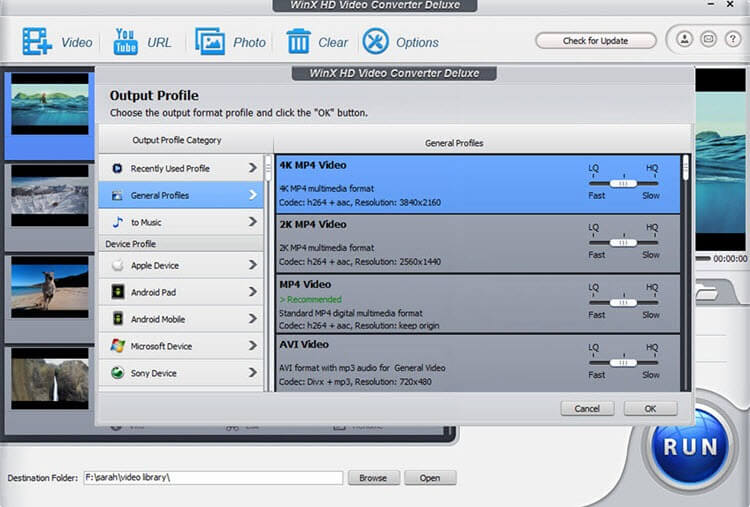The height and width of the screenshot is (507, 750).
Task: Expand Android Pad arrow
Action: (x=253, y=291)
